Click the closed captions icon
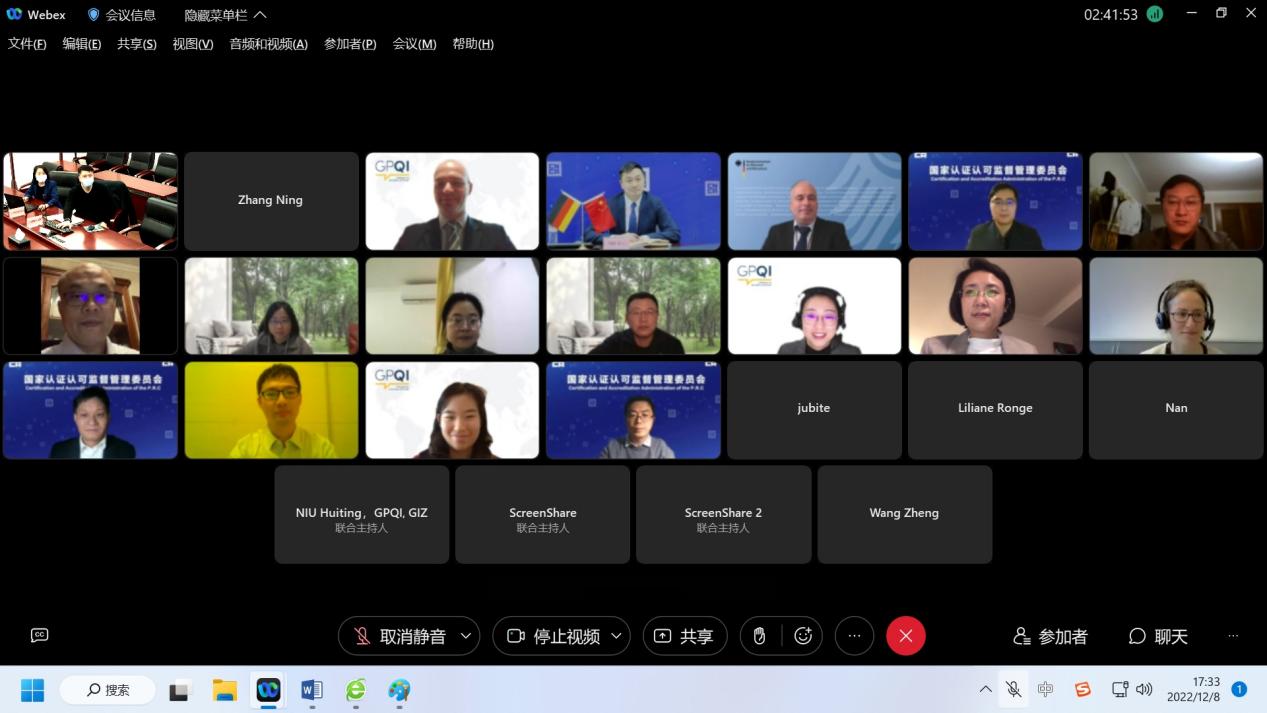The image size is (1267, 713). (x=40, y=635)
